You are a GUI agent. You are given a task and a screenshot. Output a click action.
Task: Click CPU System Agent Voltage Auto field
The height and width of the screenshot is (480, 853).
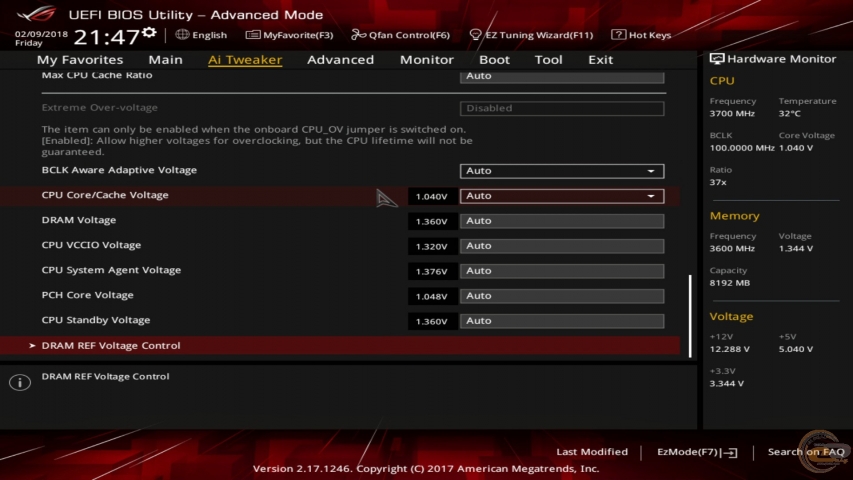(x=562, y=271)
